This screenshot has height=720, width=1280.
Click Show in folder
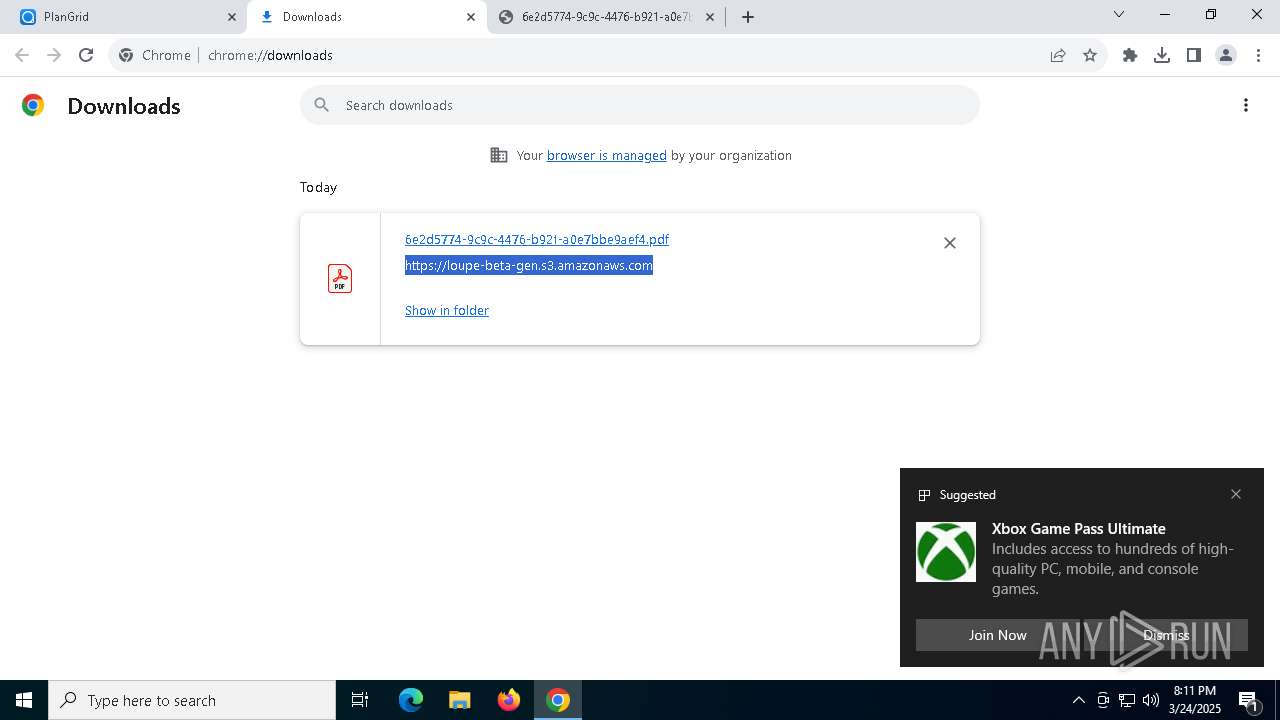pos(447,310)
